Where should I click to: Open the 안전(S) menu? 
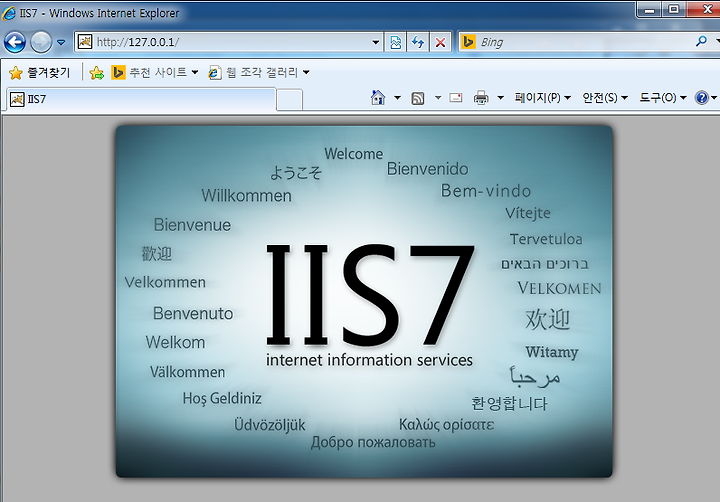[x=604, y=98]
